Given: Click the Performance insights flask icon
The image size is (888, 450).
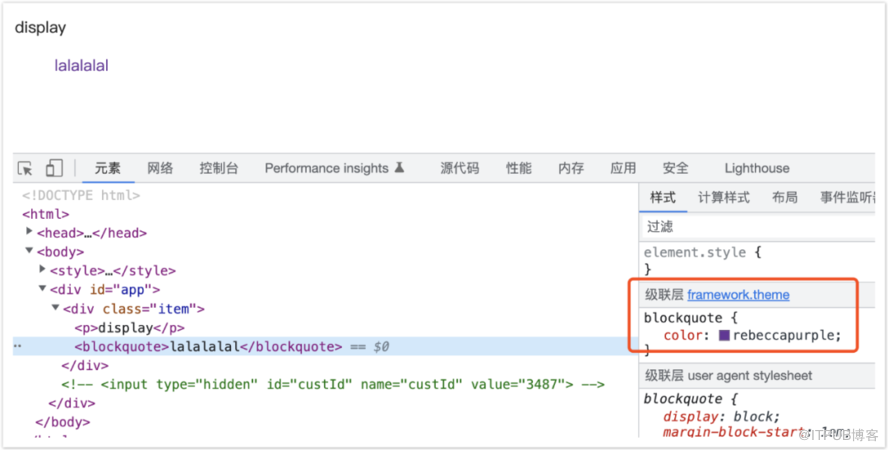Looking at the screenshot, I should (x=399, y=168).
